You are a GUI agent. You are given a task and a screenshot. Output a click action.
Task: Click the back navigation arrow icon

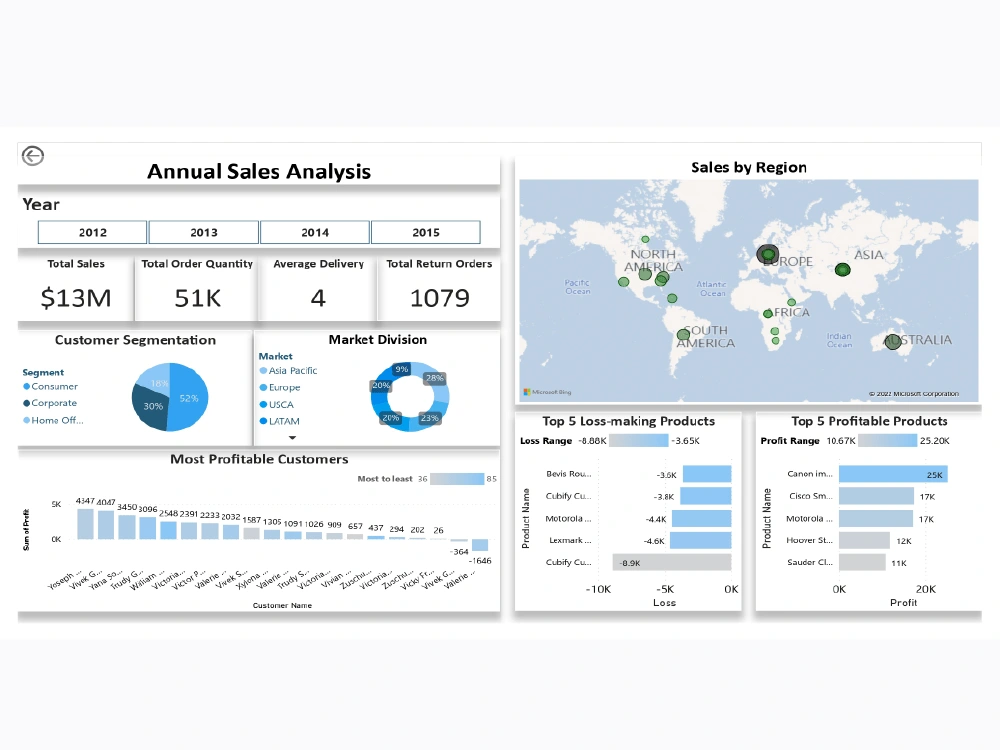tap(31, 156)
